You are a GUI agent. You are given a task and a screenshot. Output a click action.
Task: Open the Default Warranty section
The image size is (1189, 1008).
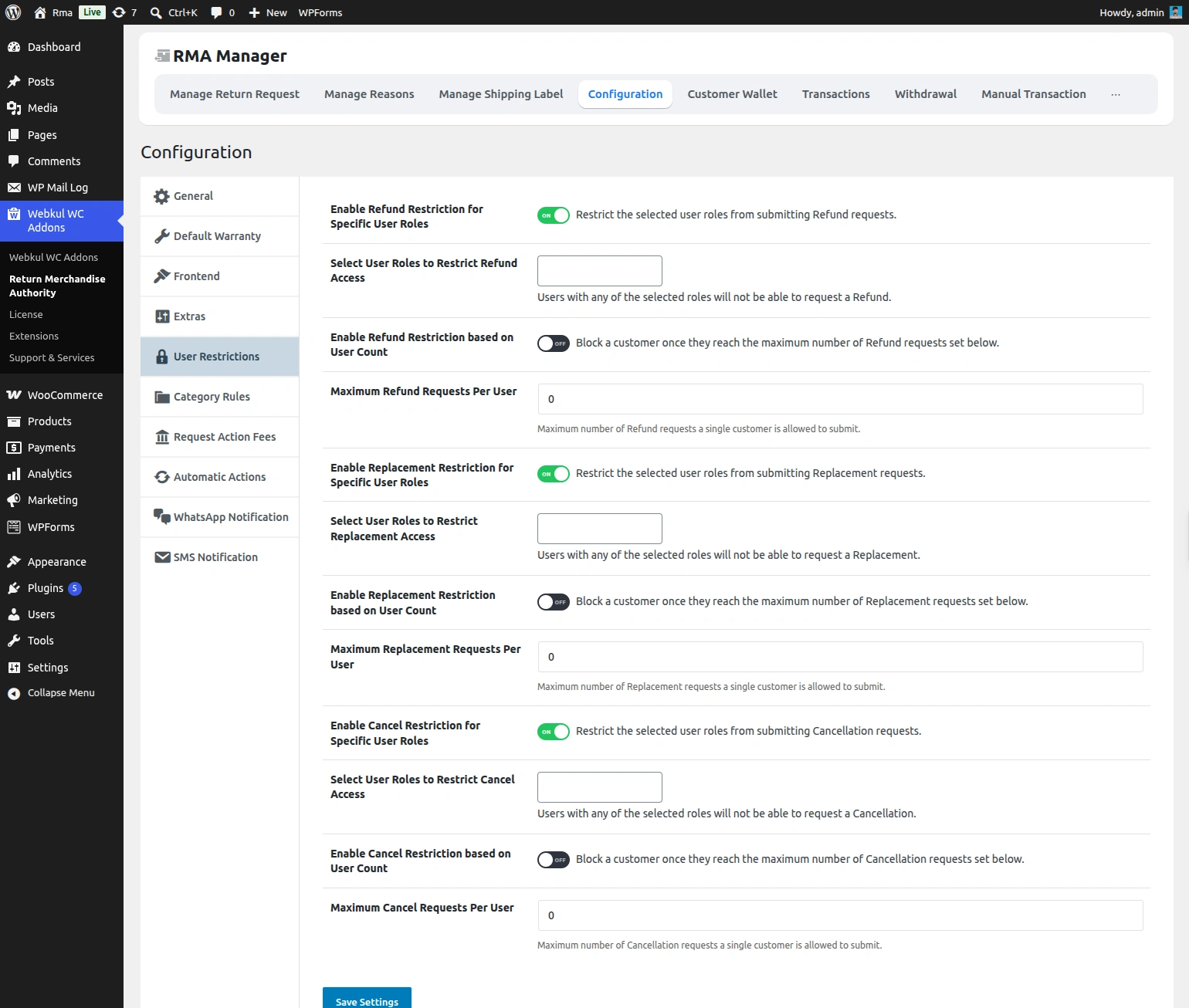click(x=219, y=236)
